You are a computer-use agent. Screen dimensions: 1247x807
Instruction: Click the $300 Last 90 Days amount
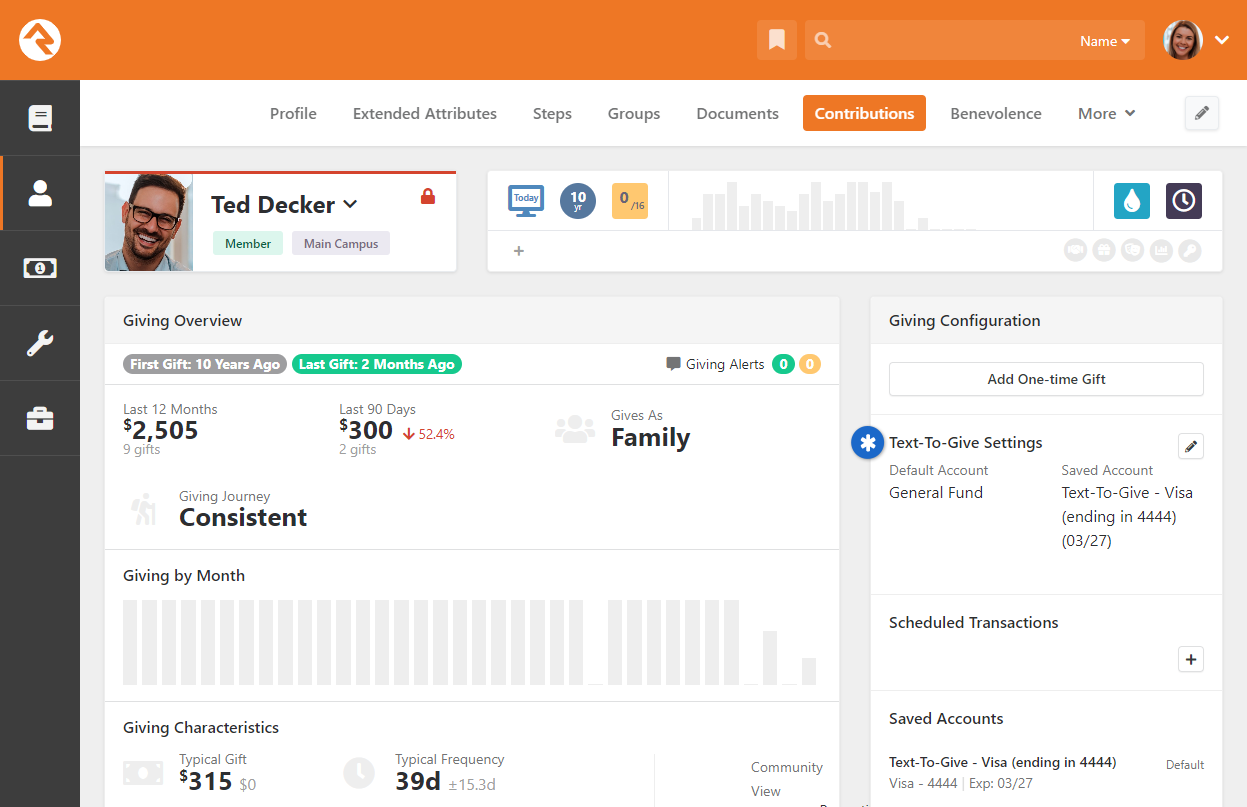tap(366, 430)
